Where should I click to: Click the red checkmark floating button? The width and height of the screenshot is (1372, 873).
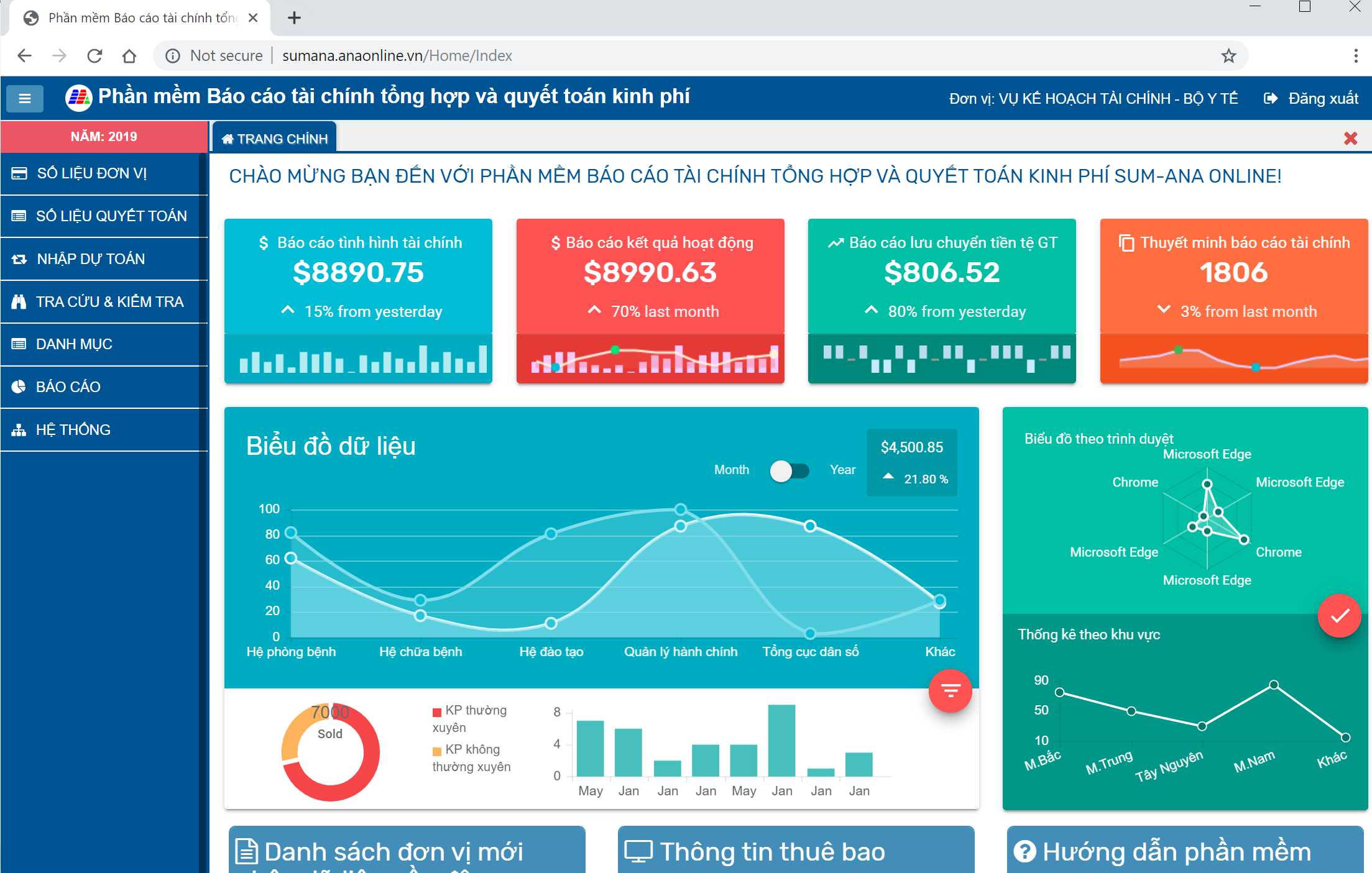pyautogui.click(x=1339, y=616)
